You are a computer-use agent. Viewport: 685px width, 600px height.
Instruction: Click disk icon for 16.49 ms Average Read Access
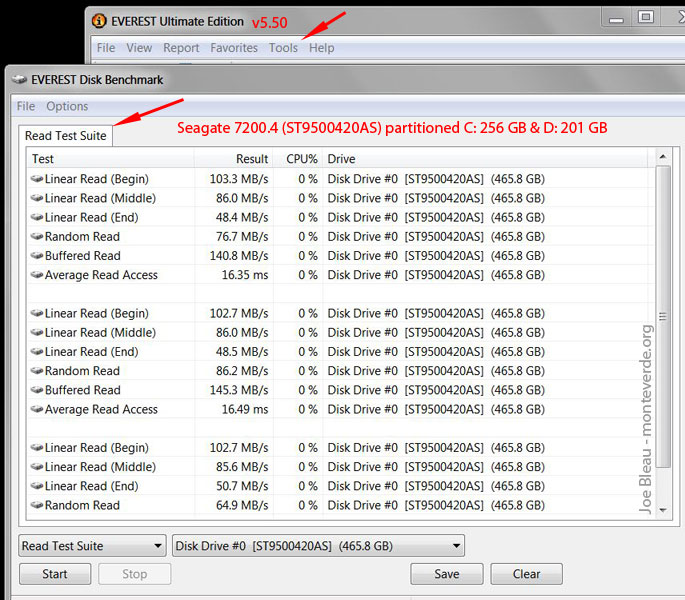37,409
